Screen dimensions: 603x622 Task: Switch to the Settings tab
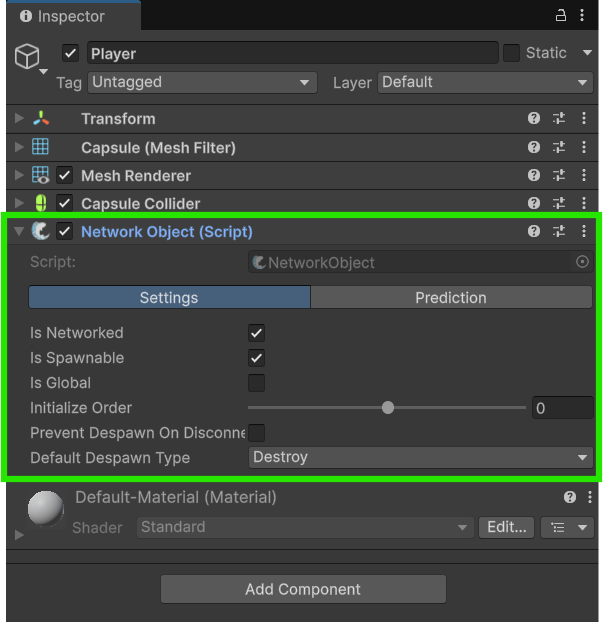[x=169, y=298]
